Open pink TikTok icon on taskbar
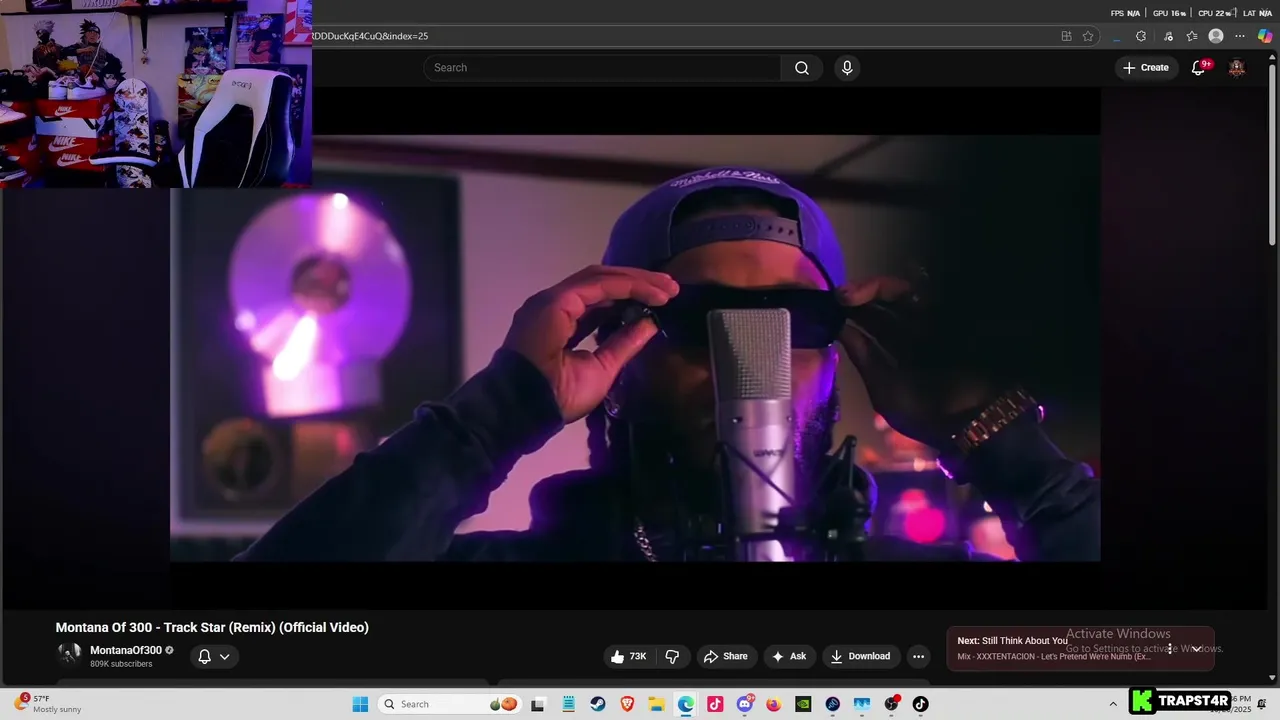 pyautogui.click(x=715, y=704)
